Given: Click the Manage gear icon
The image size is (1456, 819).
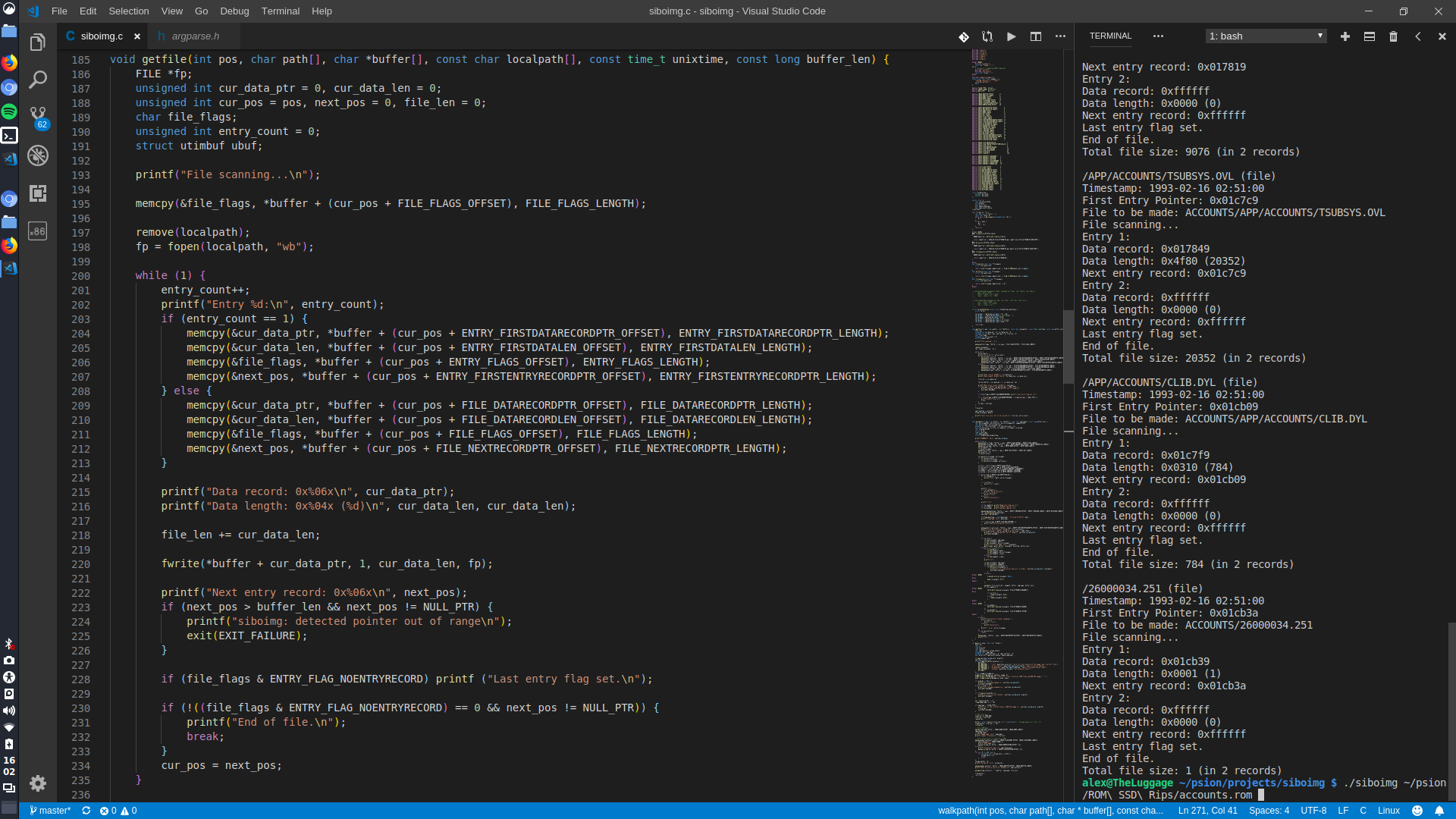Looking at the screenshot, I should 38,783.
